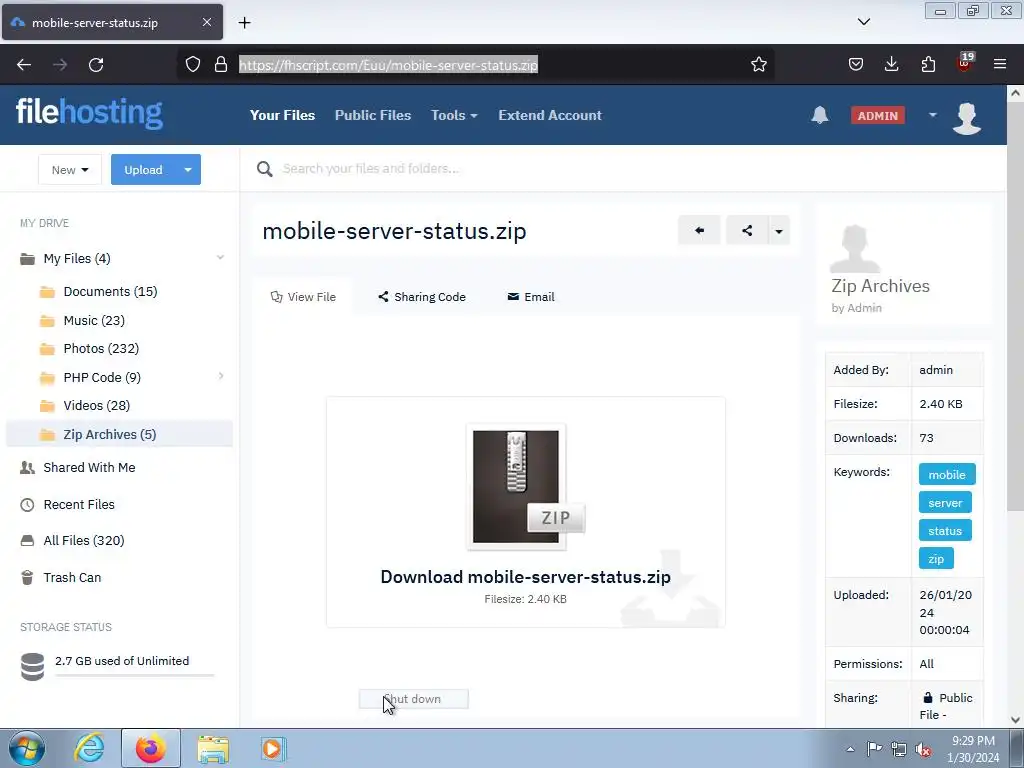
Task: Click the Pocket save icon
Action: point(856,64)
